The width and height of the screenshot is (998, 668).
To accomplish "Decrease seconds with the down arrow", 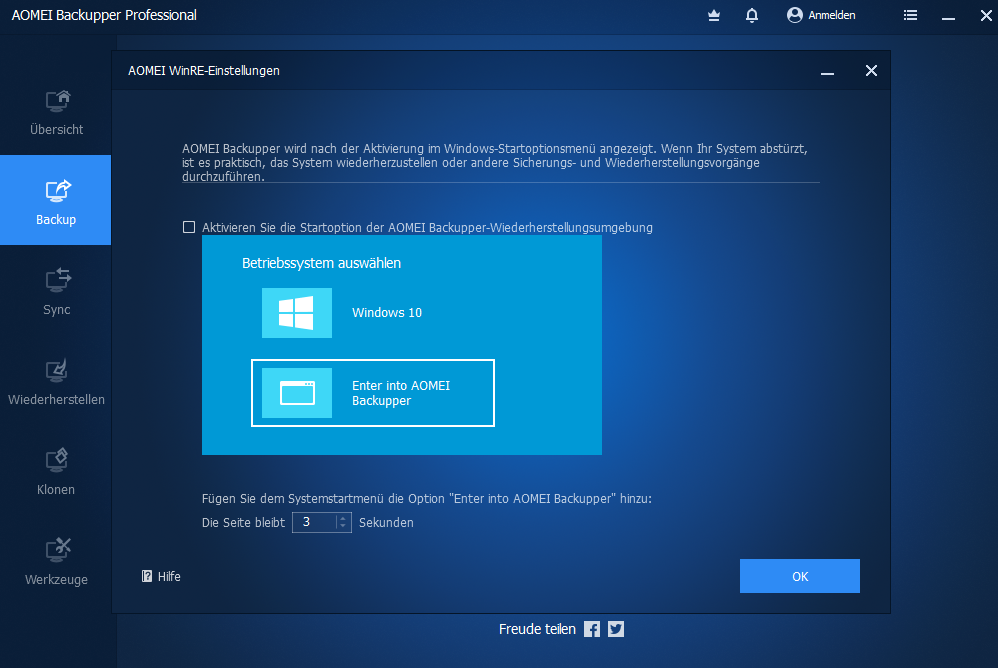I will pyautogui.click(x=343, y=527).
